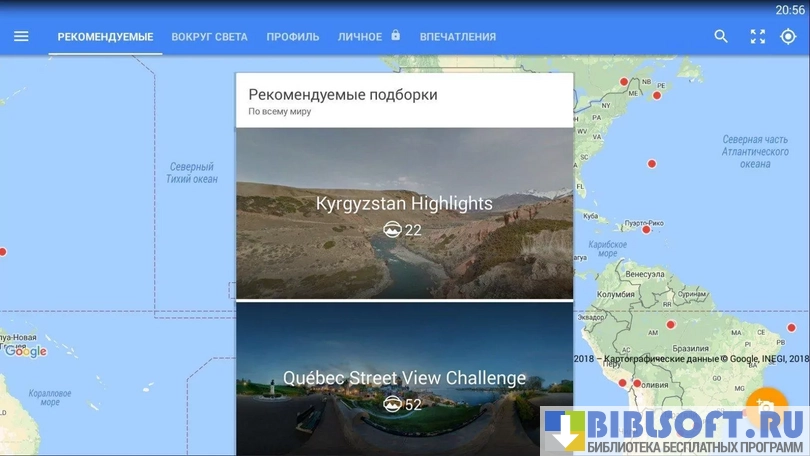The height and width of the screenshot is (456, 810).
Task: Tap the orange camera button
Action: [x=767, y=405]
